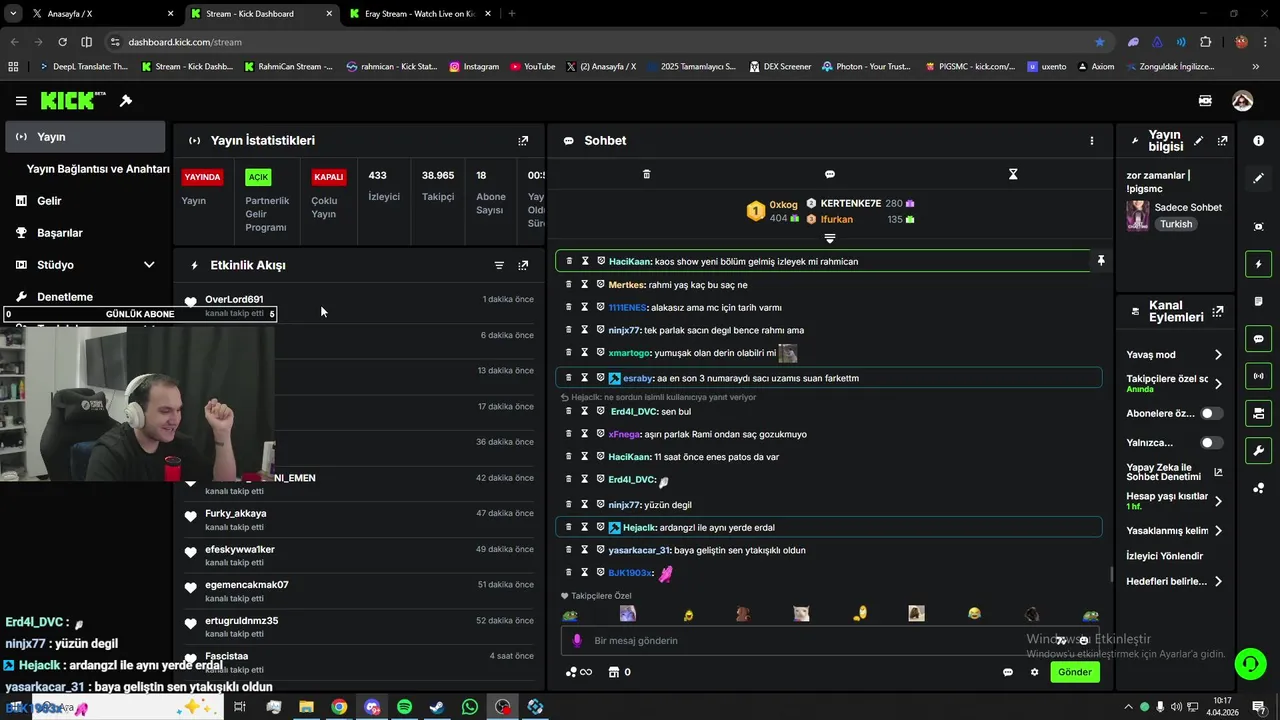Viewport: 1280px width, 720px height.
Task: Bookmark page with the star icon
Action: tap(1100, 42)
